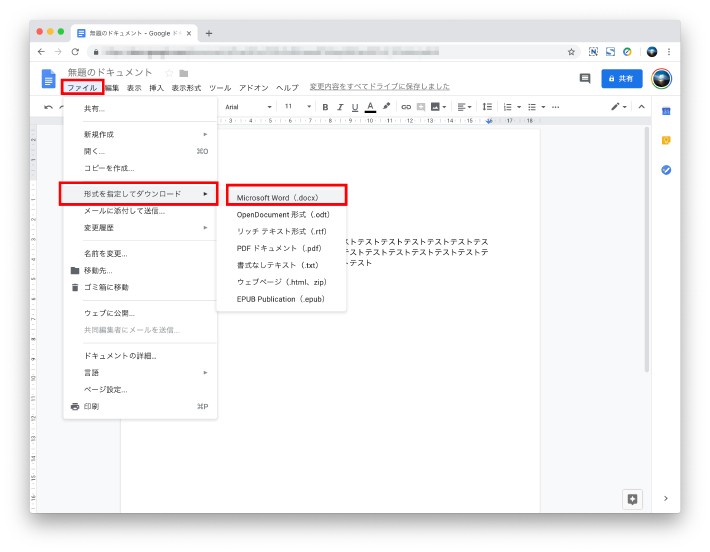The height and width of the screenshot is (552, 710).
Task: Open the 表示形式 menu
Action: (x=186, y=88)
